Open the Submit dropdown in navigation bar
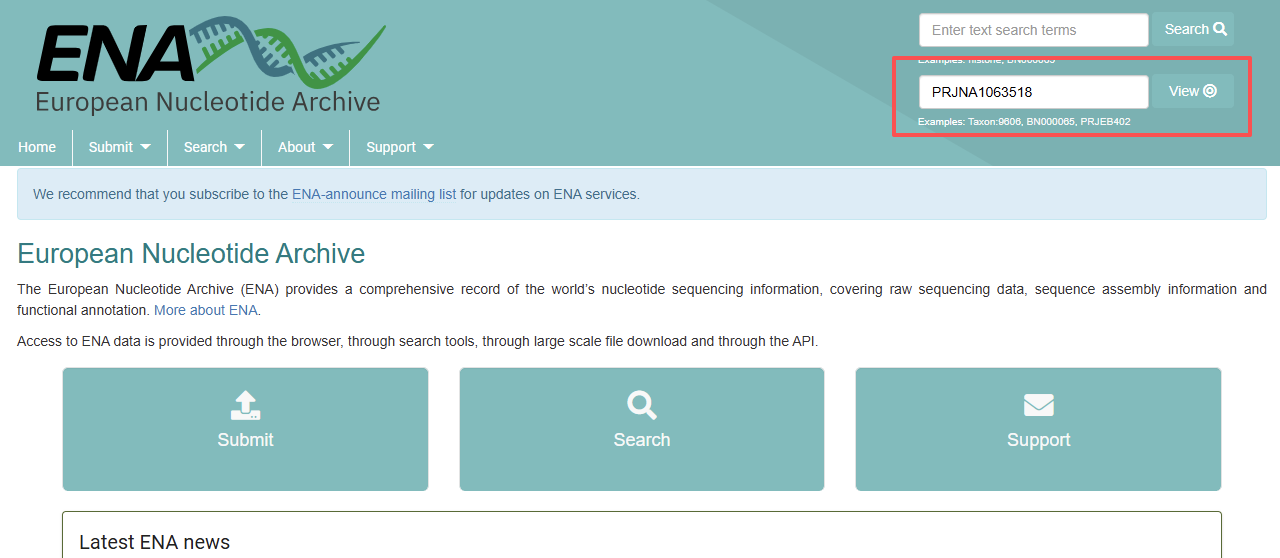 tap(120, 147)
